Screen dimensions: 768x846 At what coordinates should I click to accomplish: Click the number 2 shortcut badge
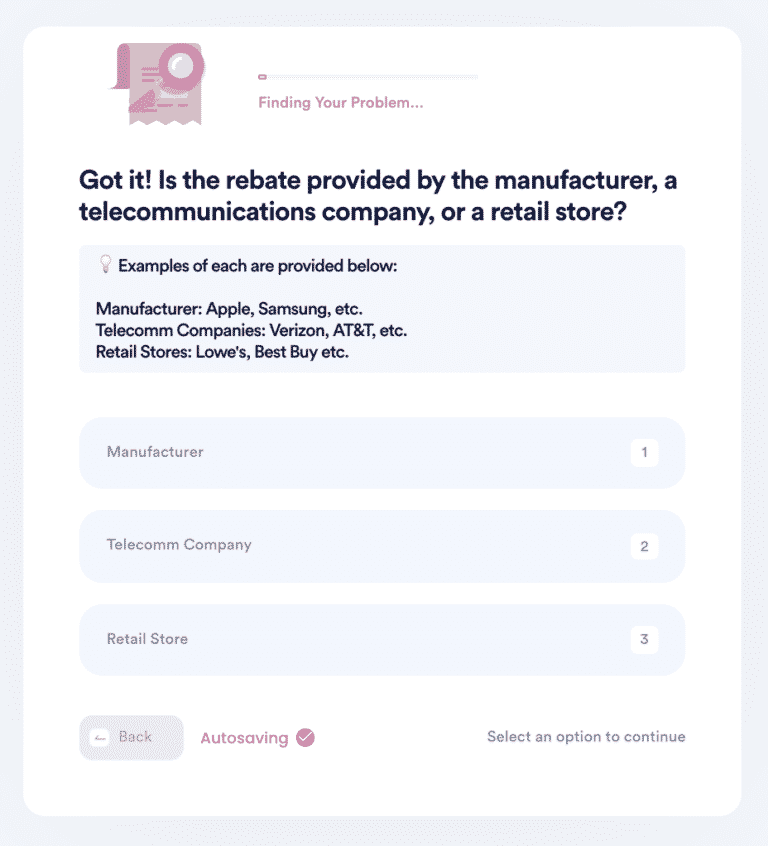644,546
